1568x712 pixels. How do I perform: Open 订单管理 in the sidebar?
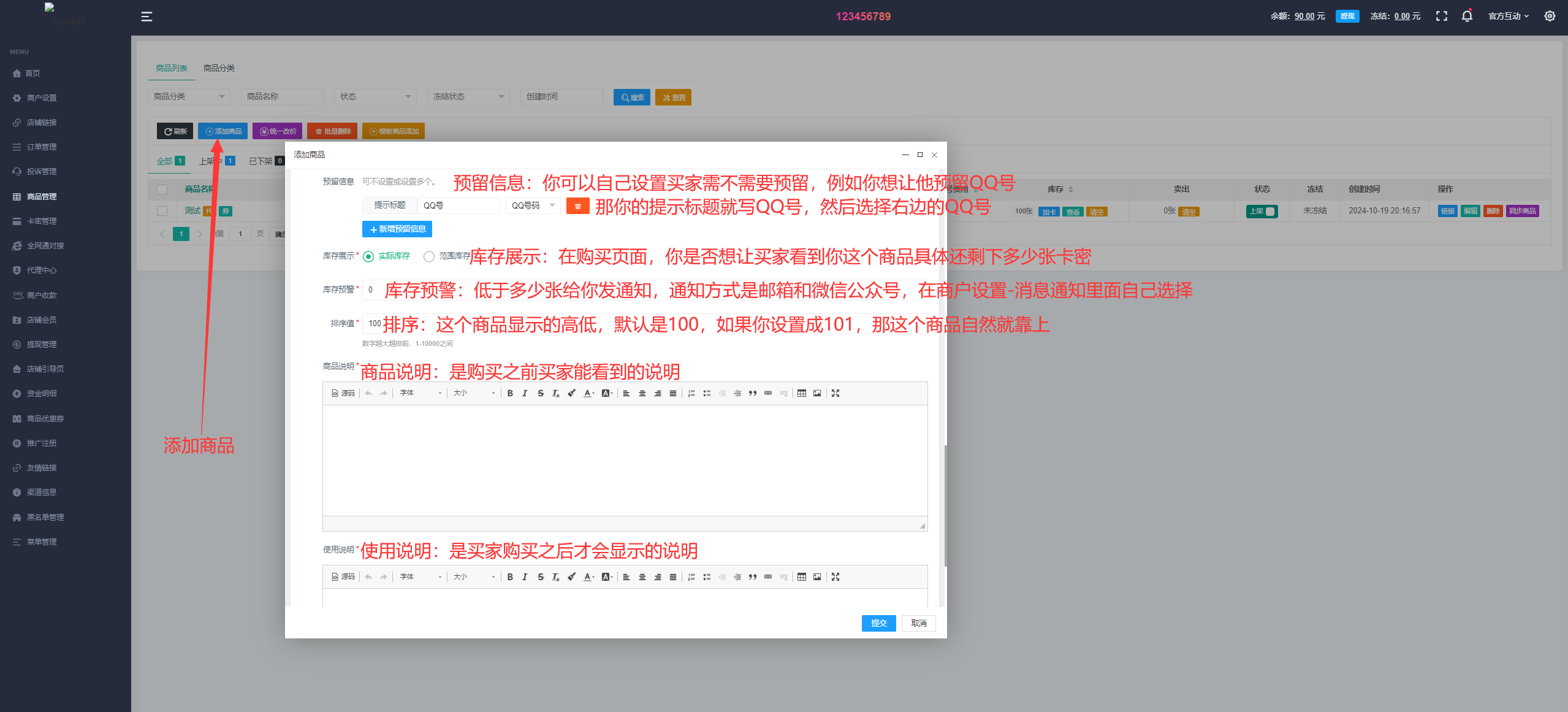pyautogui.click(x=42, y=147)
